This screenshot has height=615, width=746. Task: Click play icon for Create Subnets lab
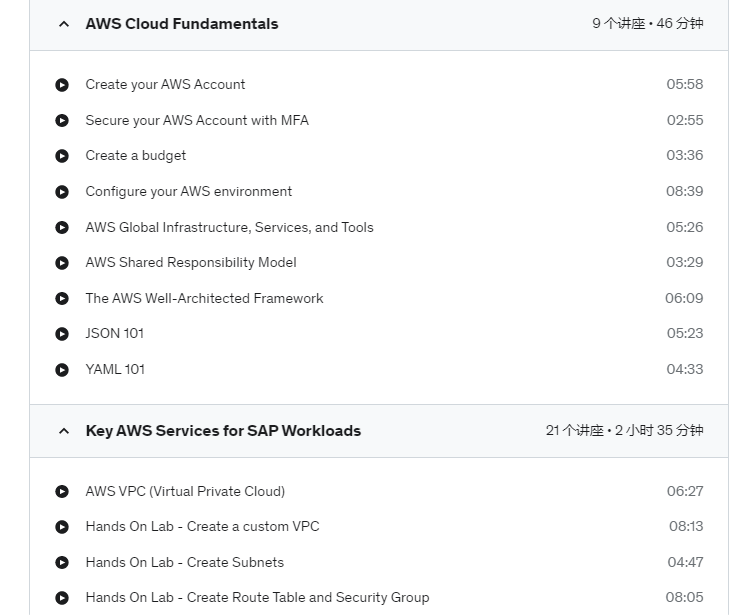click(62, 563)
